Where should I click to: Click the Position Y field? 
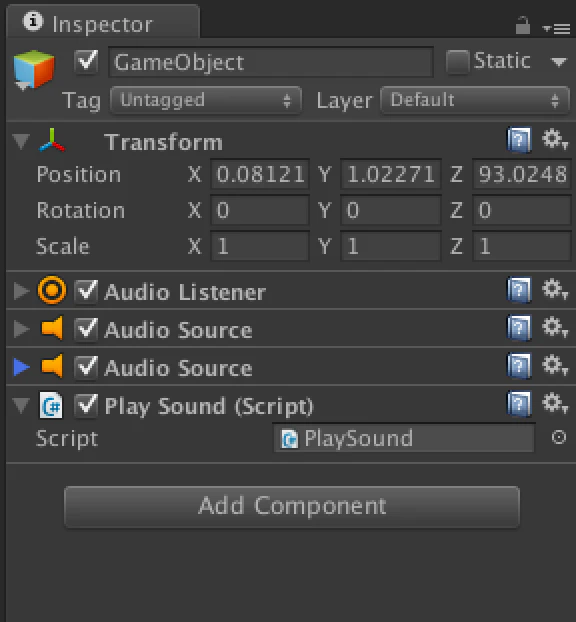pyautogui.click(x=390, y=174)
